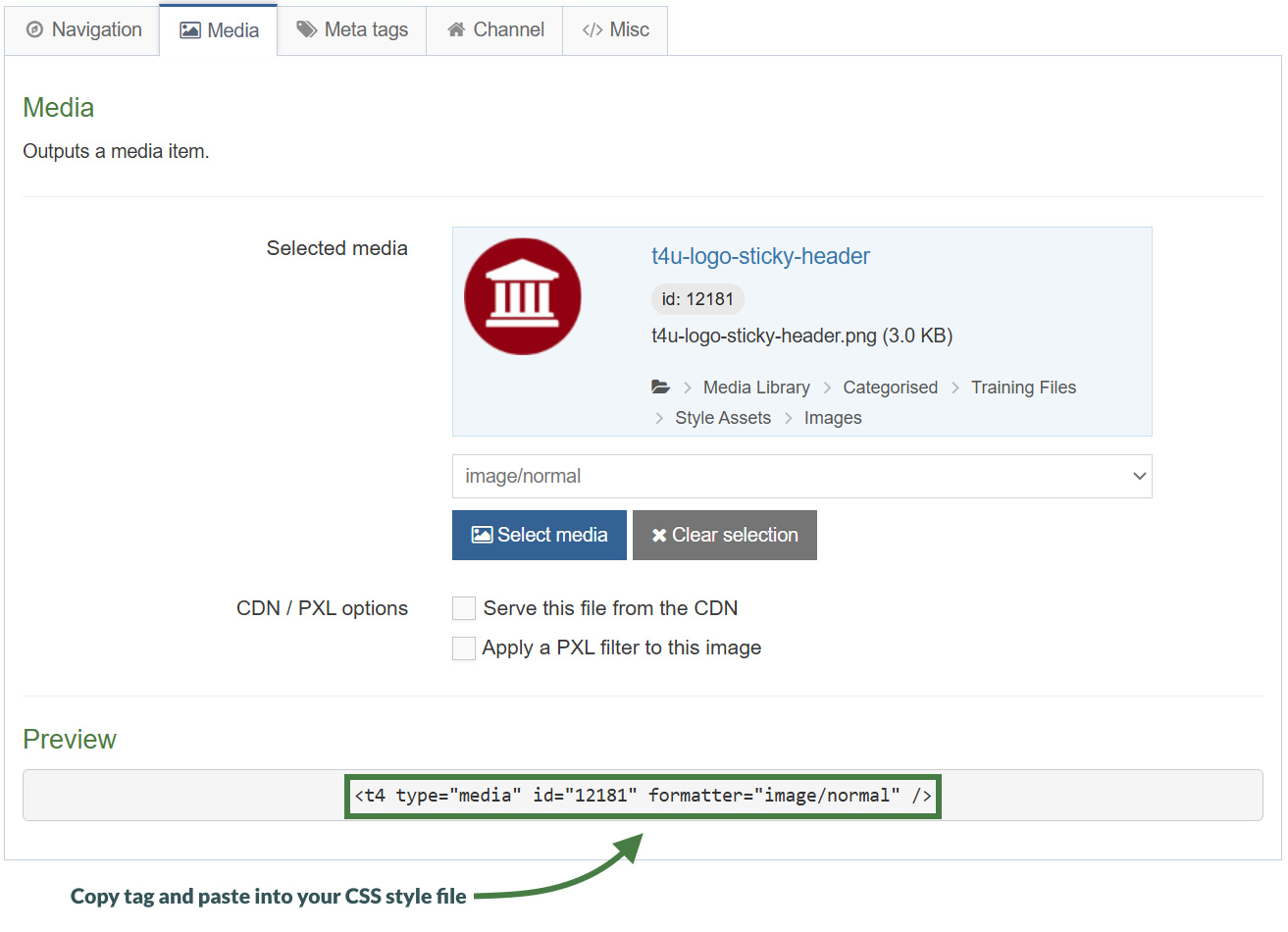Click the t4 media tag preview code
Screen dimensions: 1288x932
coord(643,796)
